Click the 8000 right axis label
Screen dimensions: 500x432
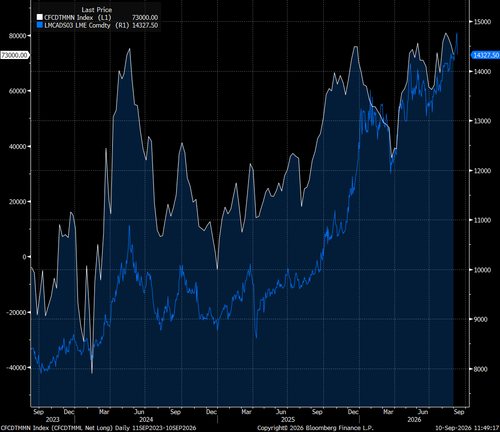click(x=481, y=369)
